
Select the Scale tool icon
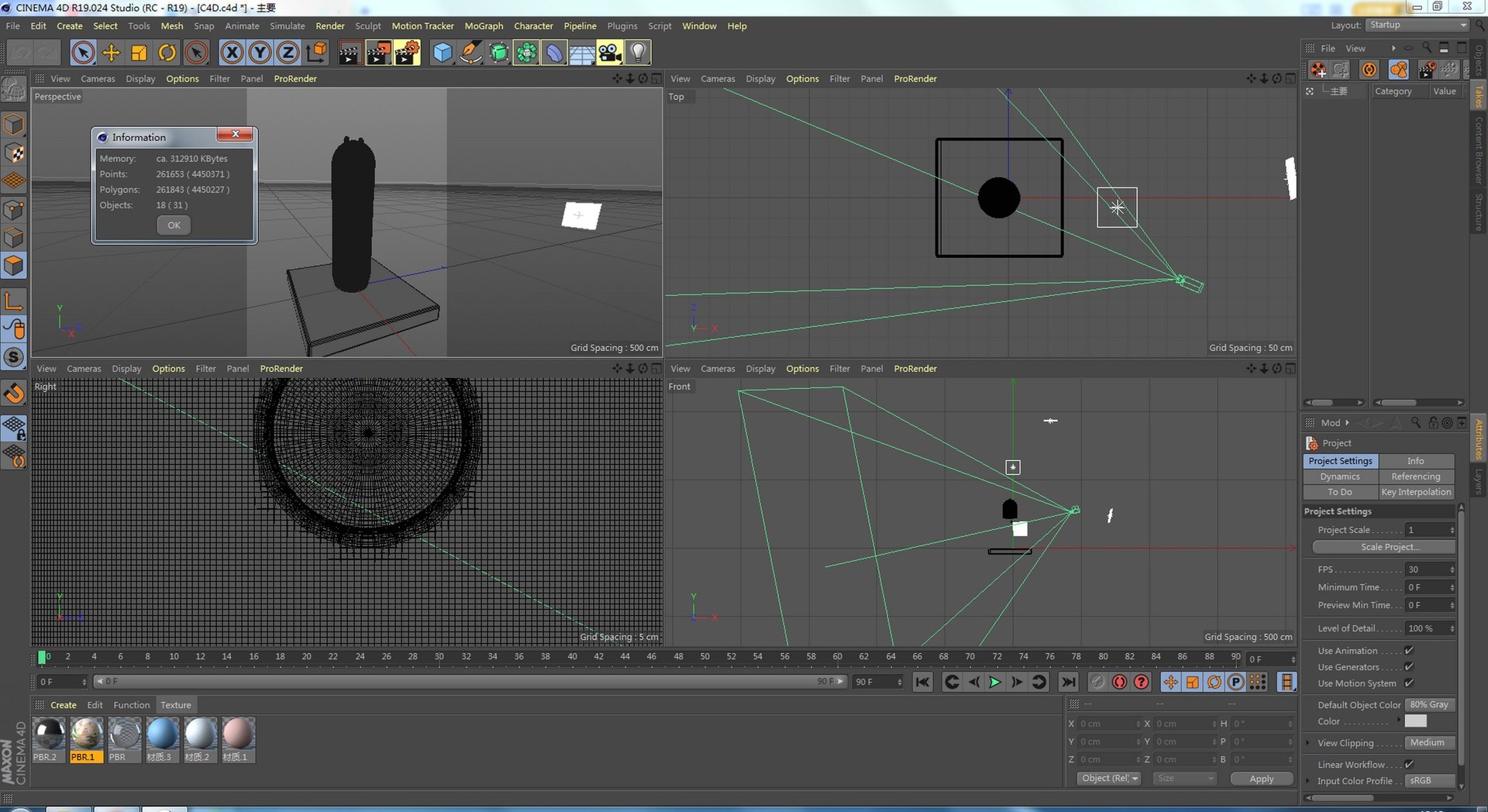[139, 53]
